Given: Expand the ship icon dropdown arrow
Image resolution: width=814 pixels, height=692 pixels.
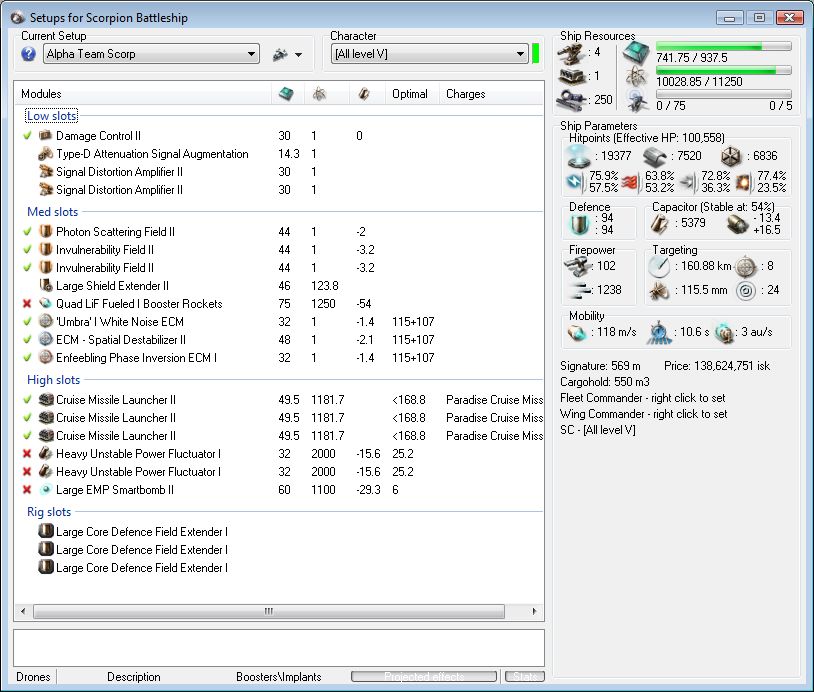Looking at the screenshot, I should (298, 55).
